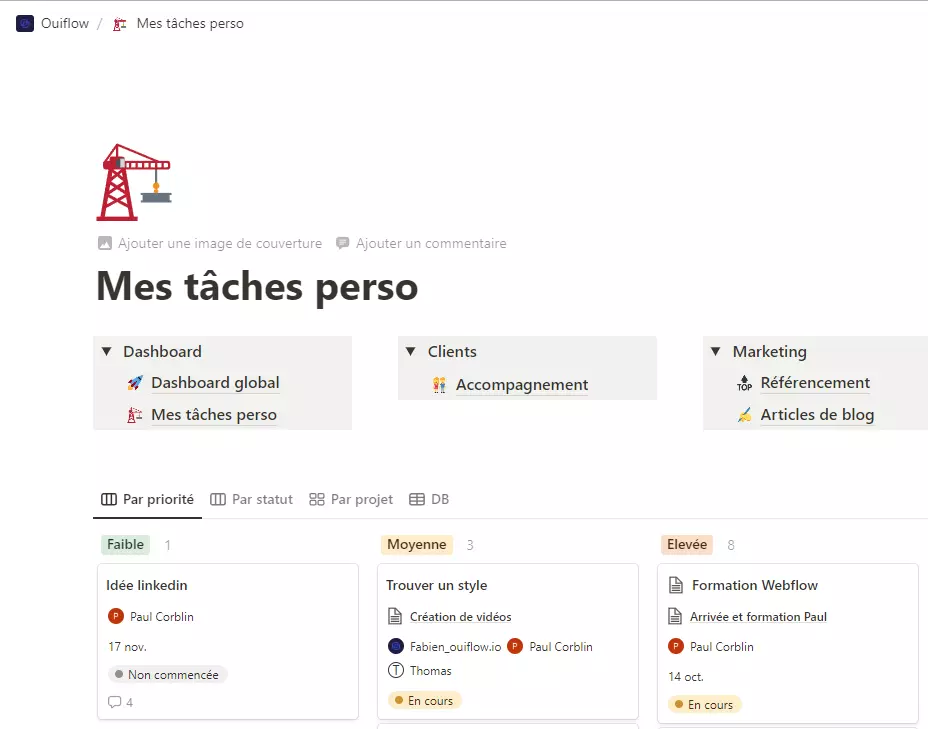Screen dimensions: 928x729
Task: Click the page icon next to Création de vidéos
Action: (x=395, y=617)
